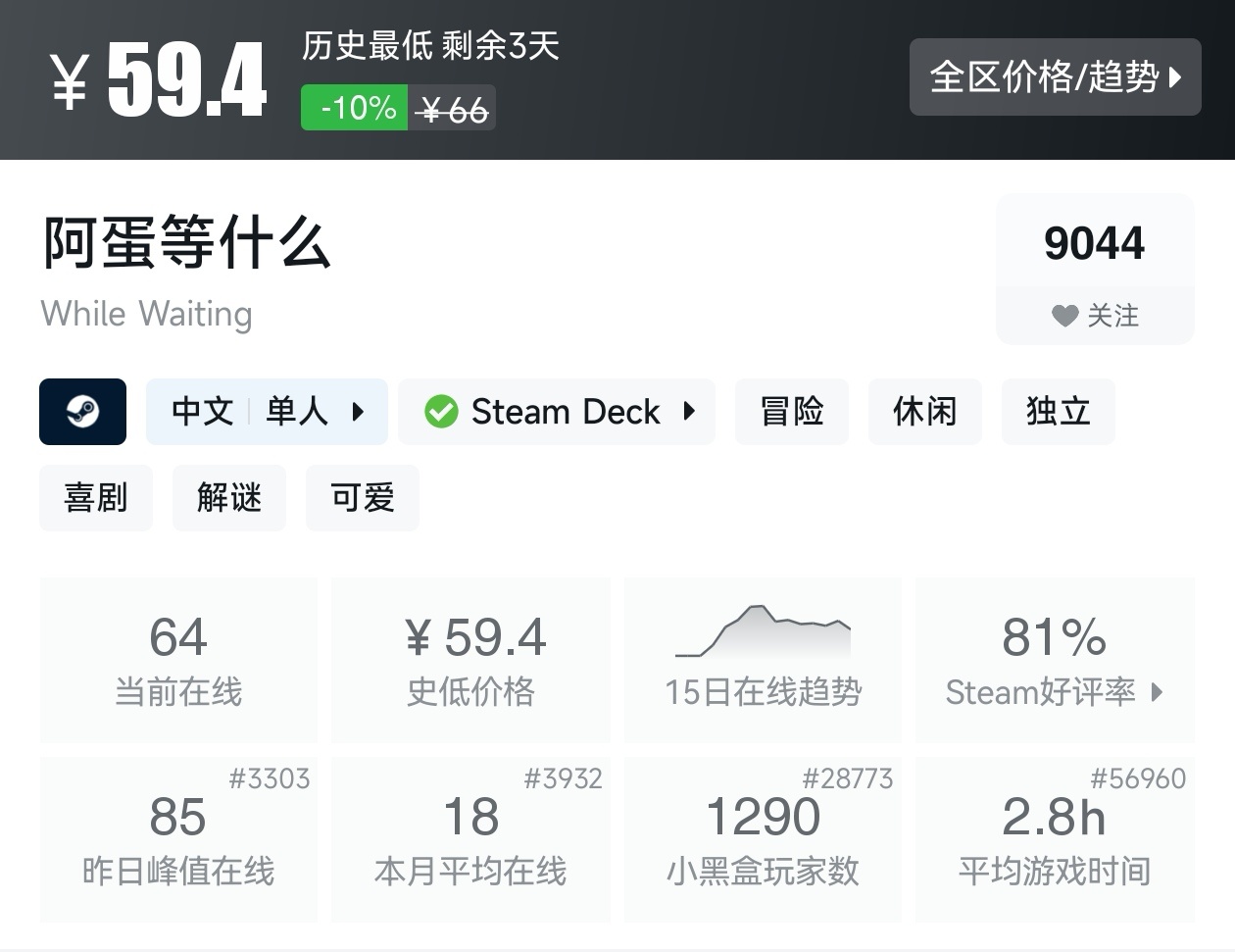Expand Steam Deck compatibility details arrow
Viewport: 1235px width, 952px height.
click(x=689, y=412)
